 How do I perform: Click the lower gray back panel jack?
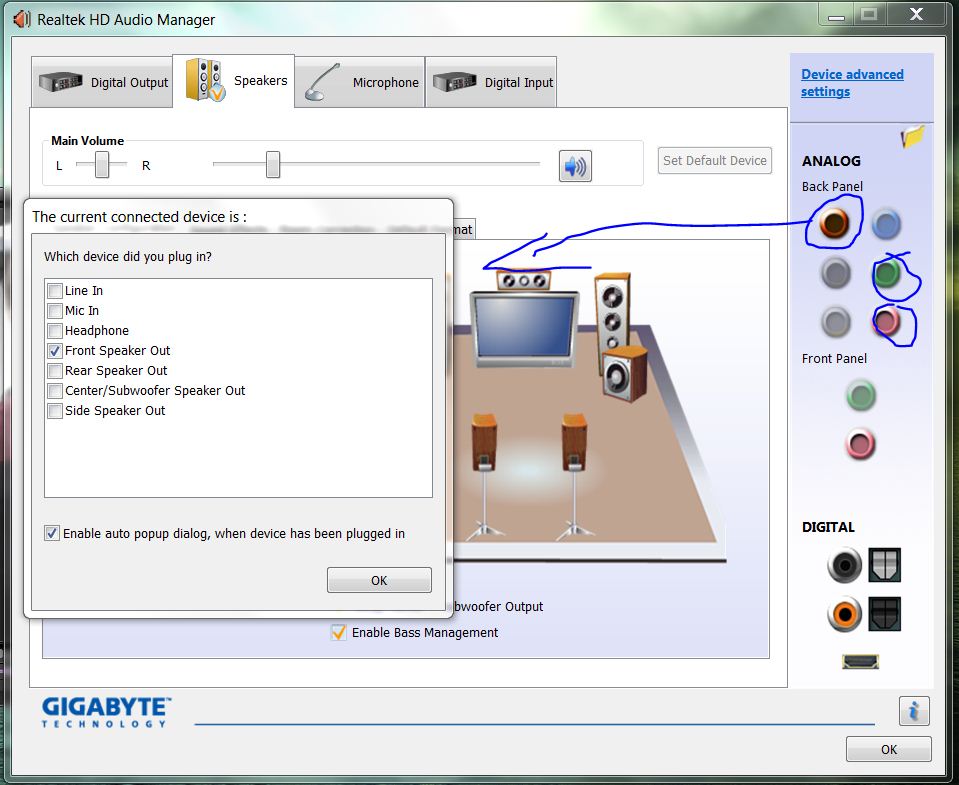(x=835, y=322)
